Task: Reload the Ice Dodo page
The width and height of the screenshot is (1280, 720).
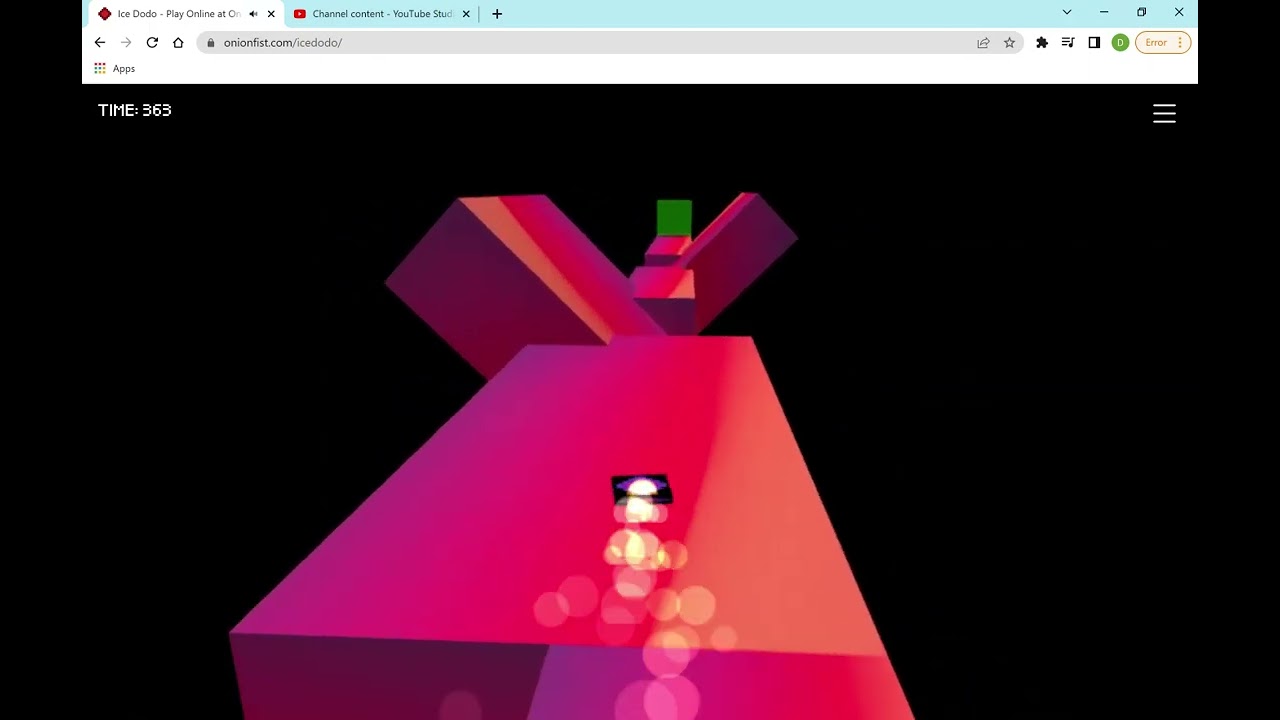Action: [x=152, y=43]
